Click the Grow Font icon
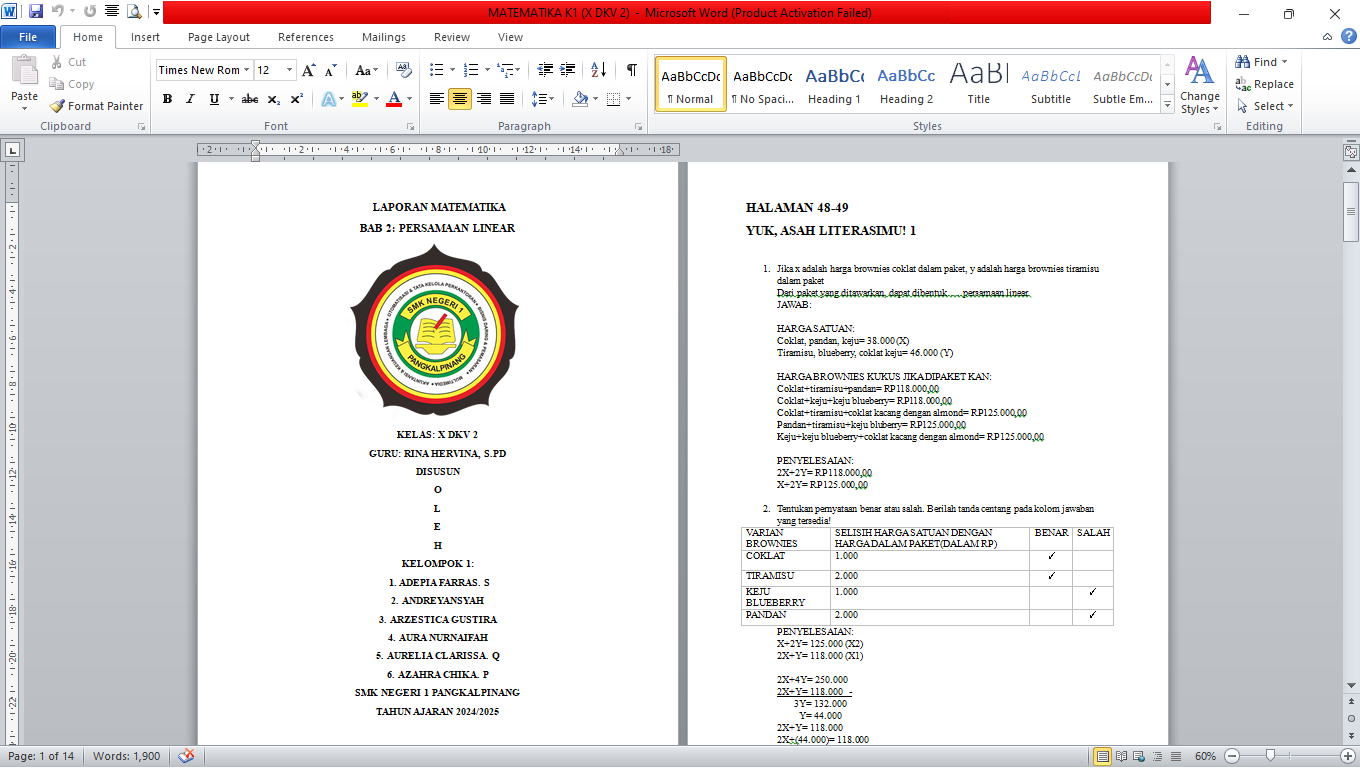 (309, 70)
